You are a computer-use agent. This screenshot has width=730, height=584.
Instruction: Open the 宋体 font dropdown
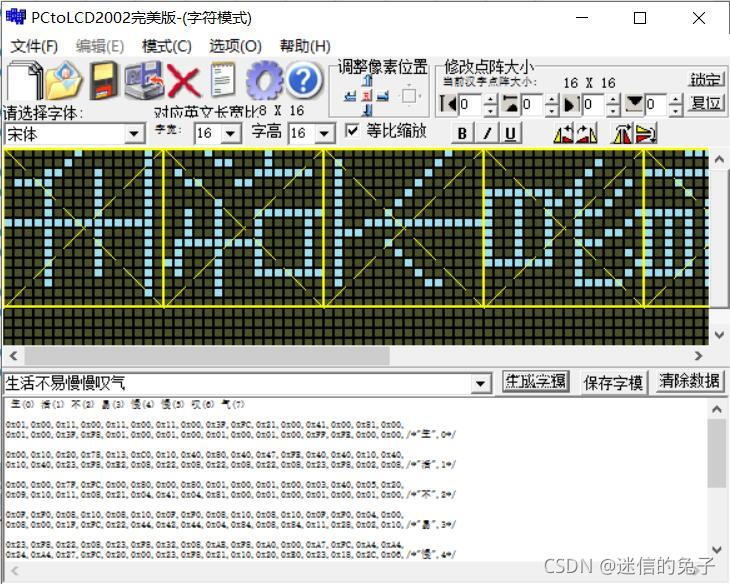tap(134, 134)
